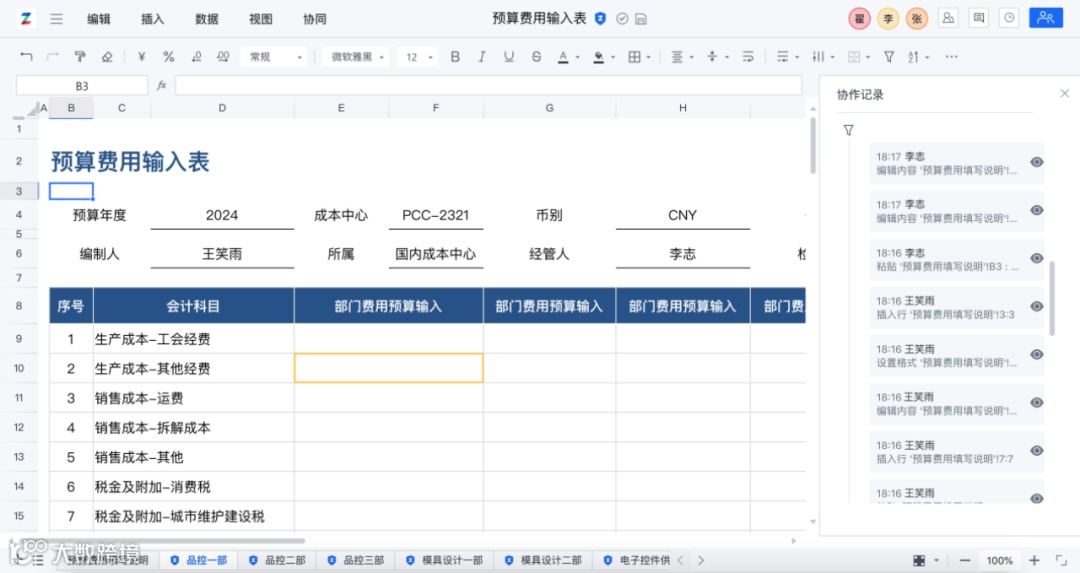Toggle eye on 18:16 李志 粘贴 record
This screenshot has height=573, width=1080.
click(1037, 259)
